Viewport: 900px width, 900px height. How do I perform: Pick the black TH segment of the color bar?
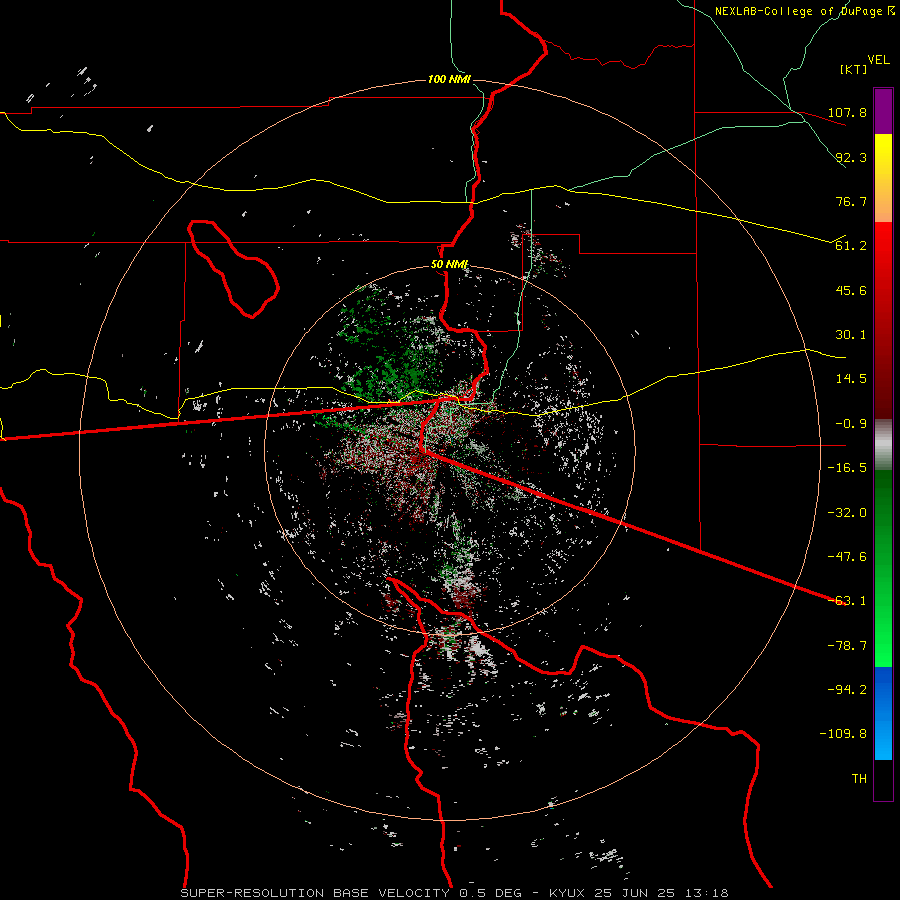[883, 779]
